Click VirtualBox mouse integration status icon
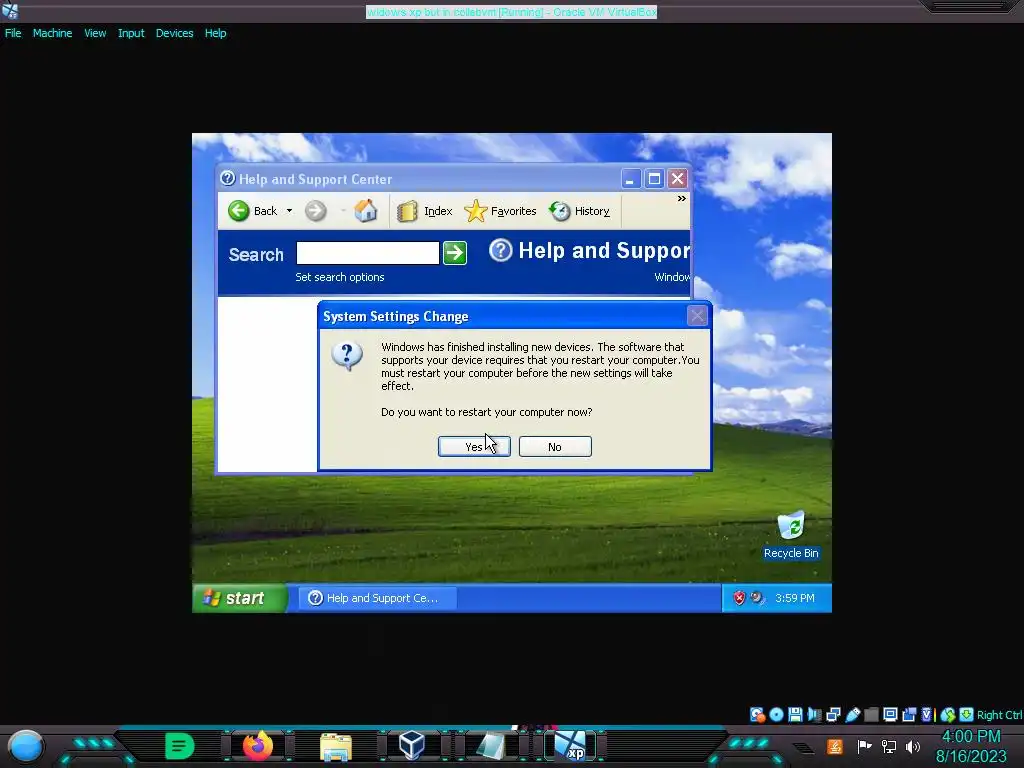Image resolution: width=1024 pixels, height=768 pixels. (948, 714)
